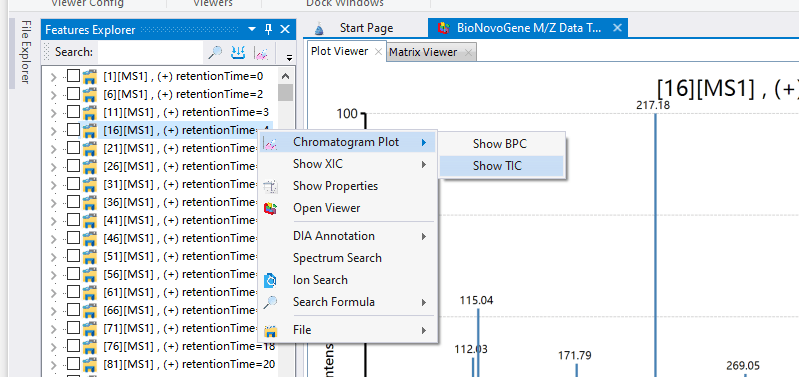Image resolution: width=799 pixels, height=377 pixels.
Task: Open the Start Page tab
Action: 366,28
